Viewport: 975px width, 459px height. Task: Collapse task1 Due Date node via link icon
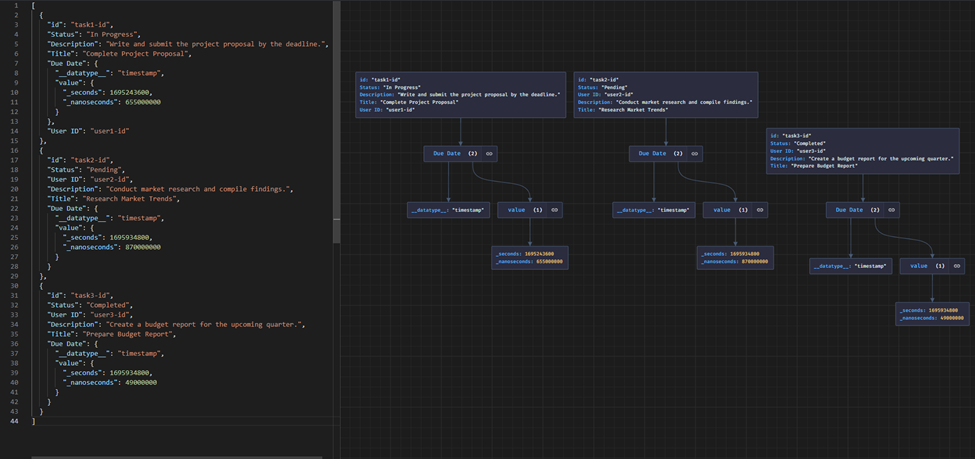pyautogui.click(x=489, y=154)
